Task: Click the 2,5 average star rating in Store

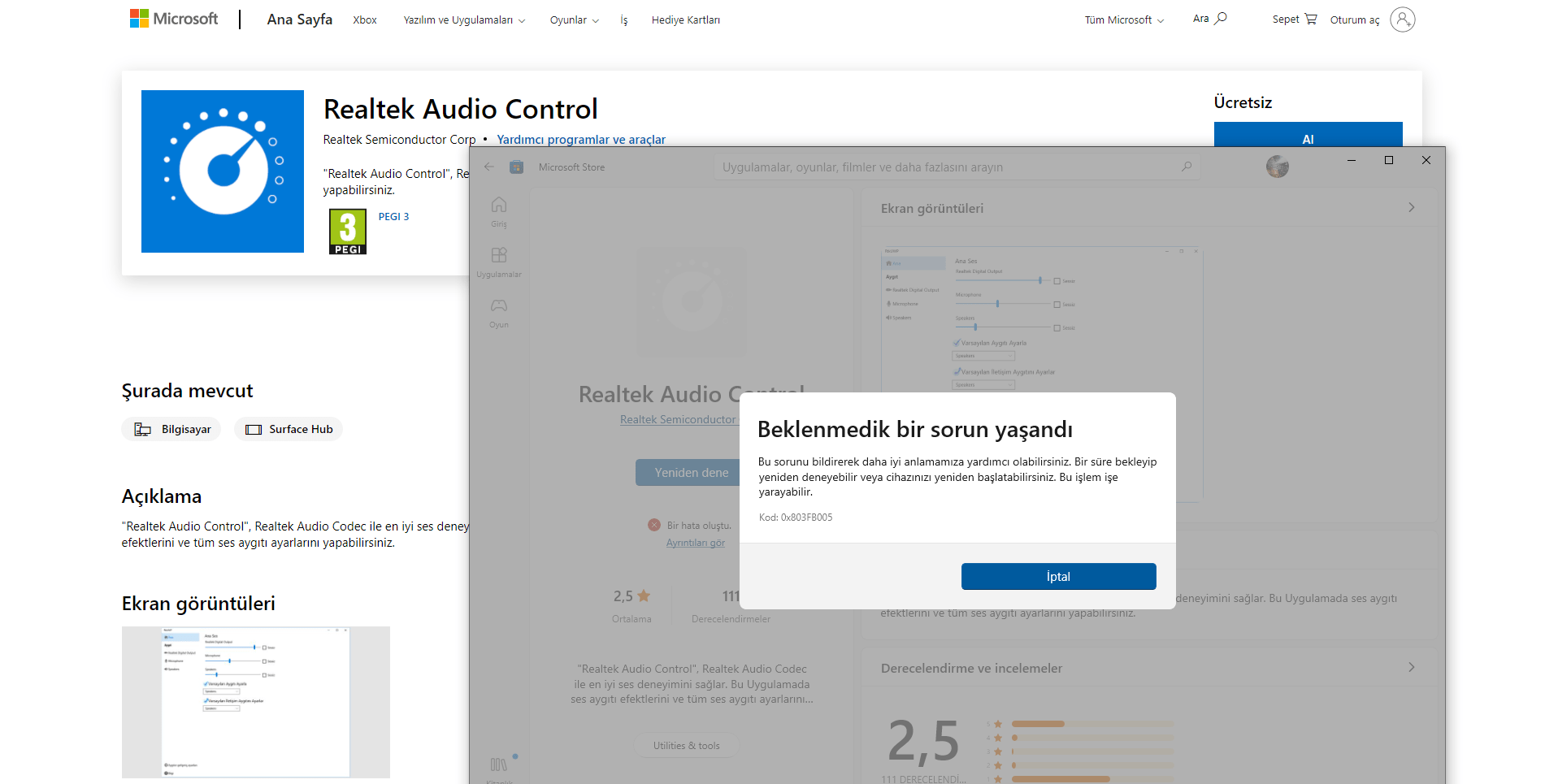Action: click(631, 596)
